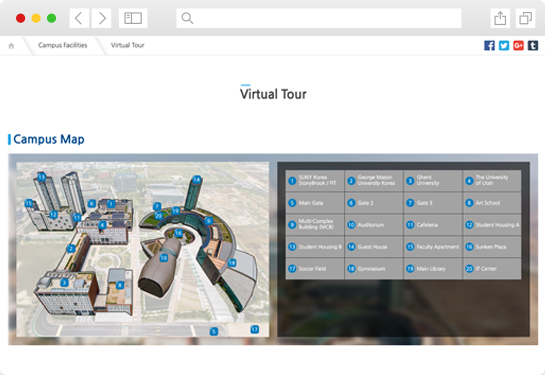Select Main Library legend button

[x=433, y=268]
